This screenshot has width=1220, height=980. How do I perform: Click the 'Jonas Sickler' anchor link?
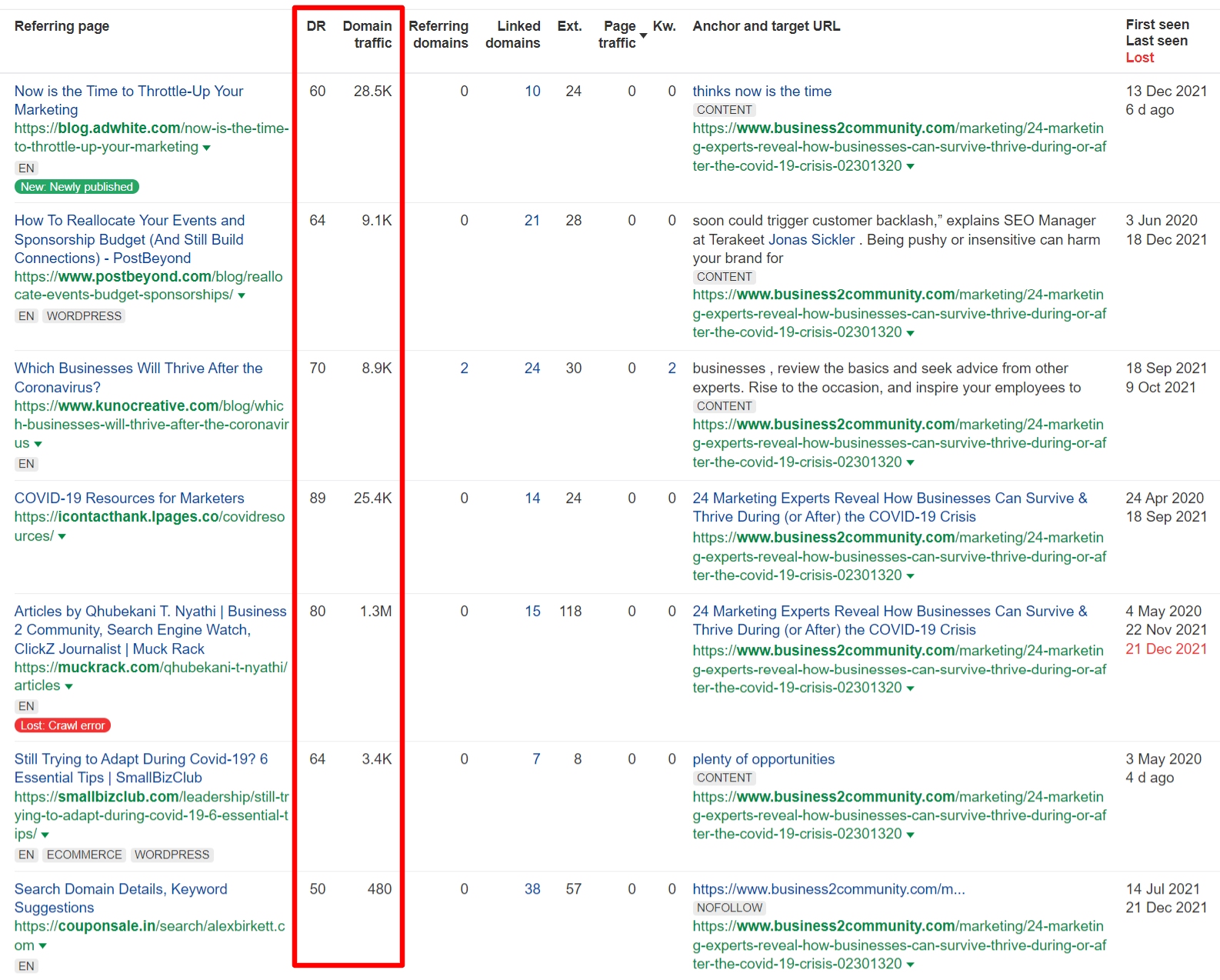(x=812, y=240)
